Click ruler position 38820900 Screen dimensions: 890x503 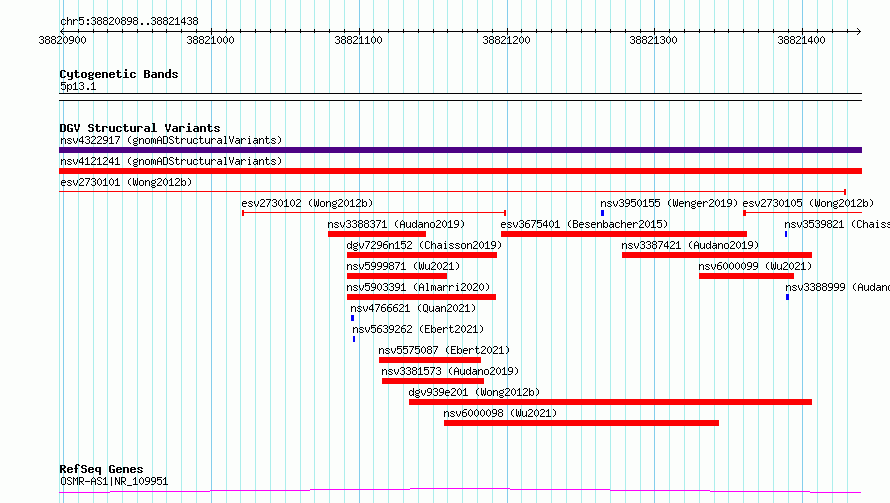coord(62,40)
